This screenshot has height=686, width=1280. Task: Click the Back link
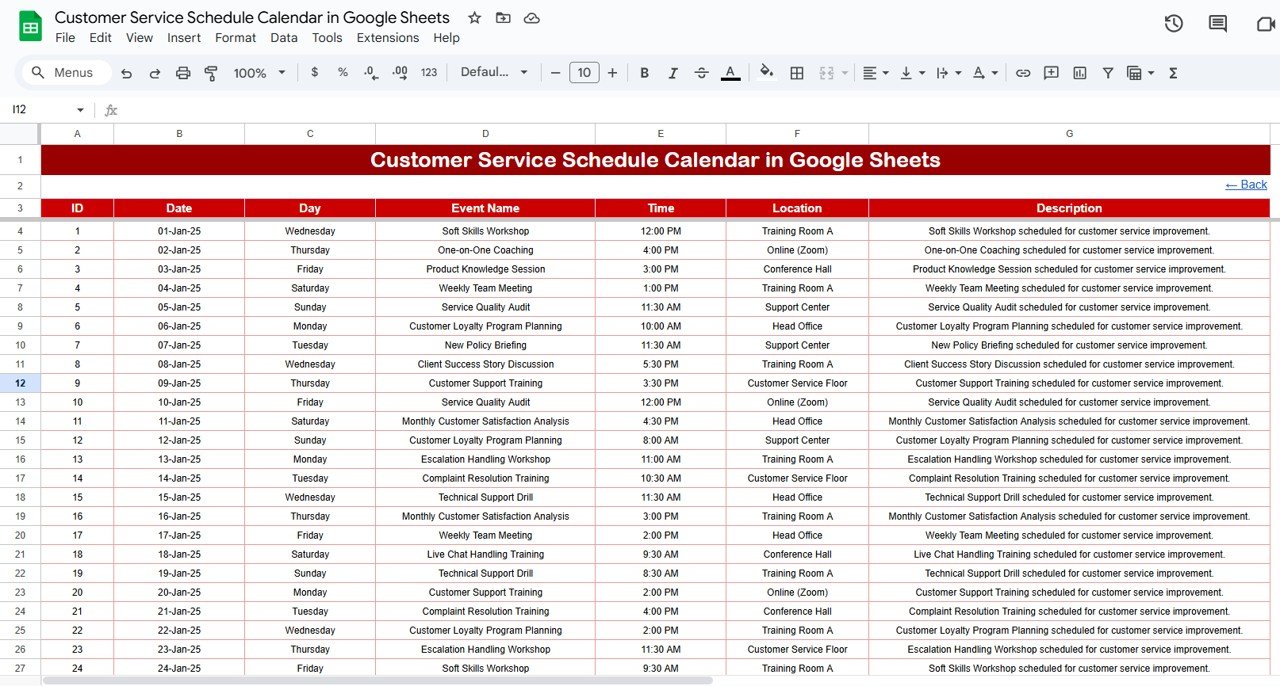coord(1246,185)
